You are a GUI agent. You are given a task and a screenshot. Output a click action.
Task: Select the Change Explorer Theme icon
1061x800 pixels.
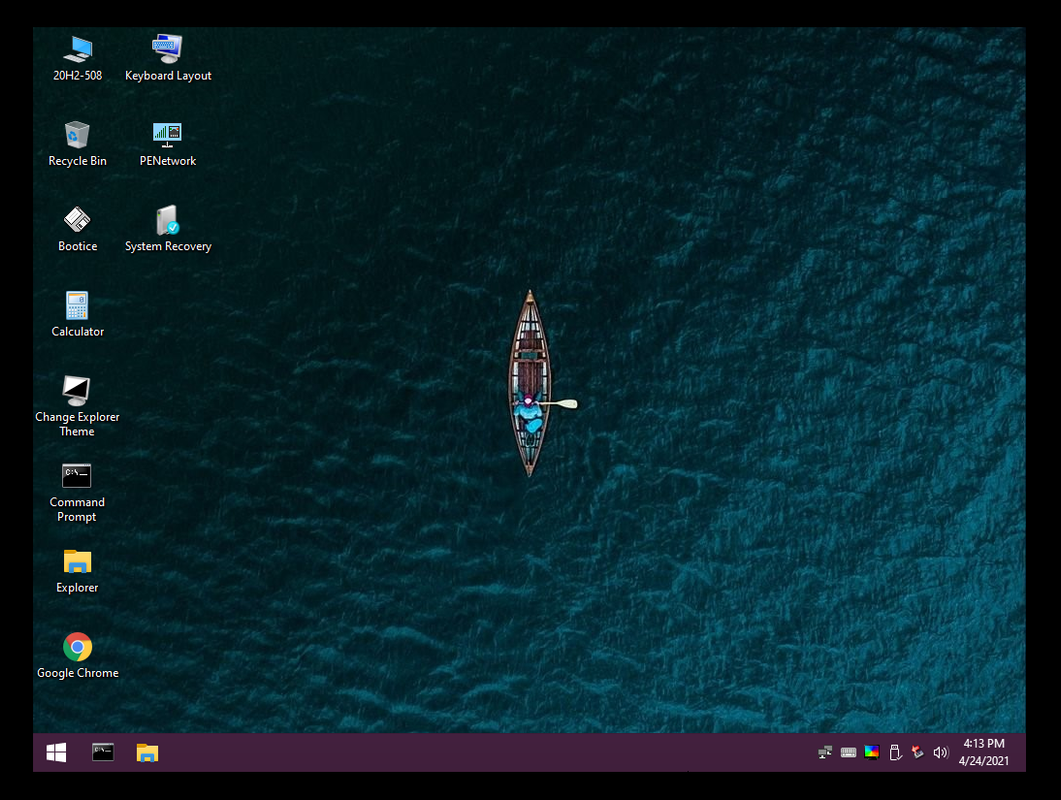tap(77, 406)
